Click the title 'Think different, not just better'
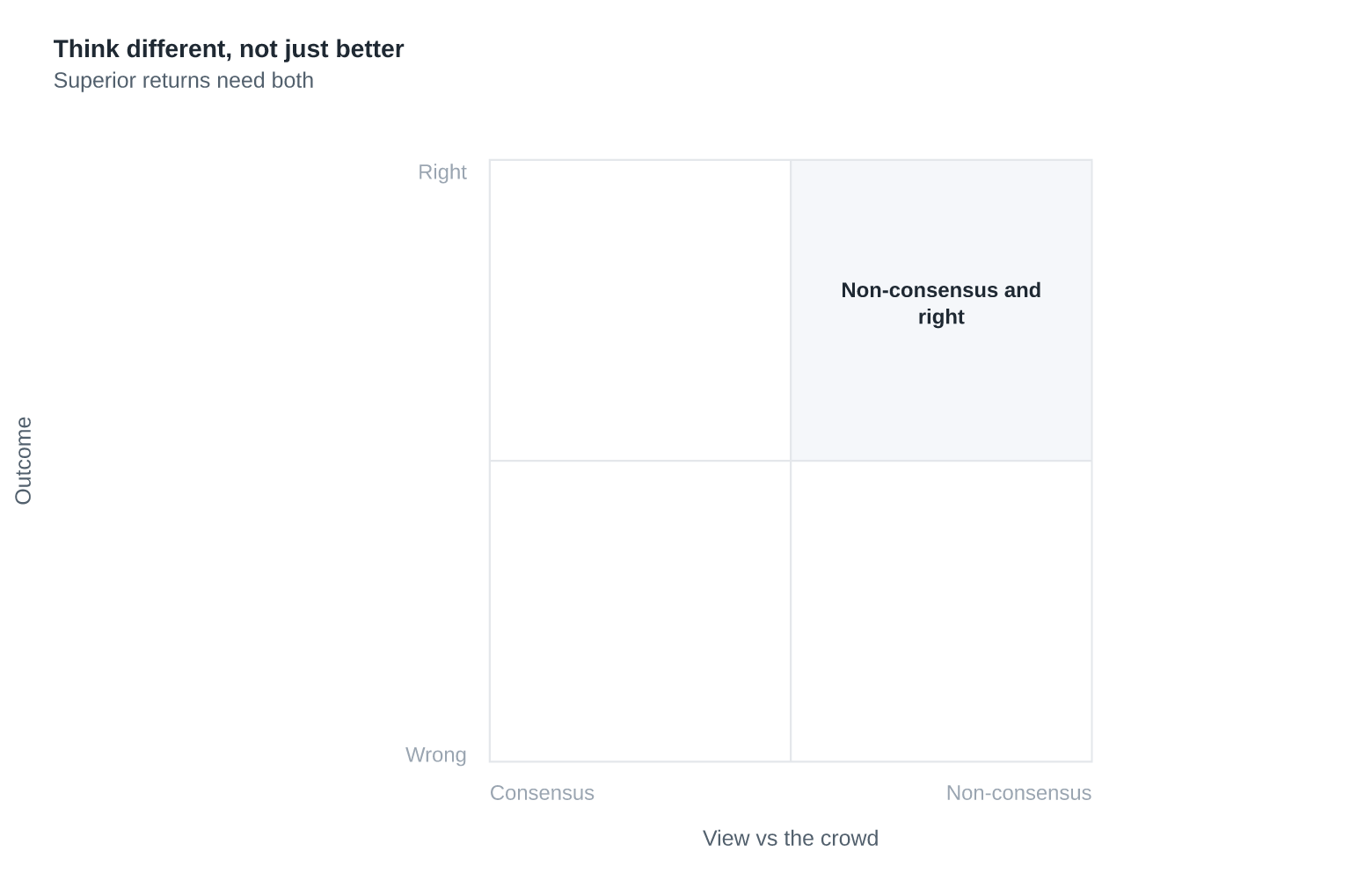 [x=229, y=49]
